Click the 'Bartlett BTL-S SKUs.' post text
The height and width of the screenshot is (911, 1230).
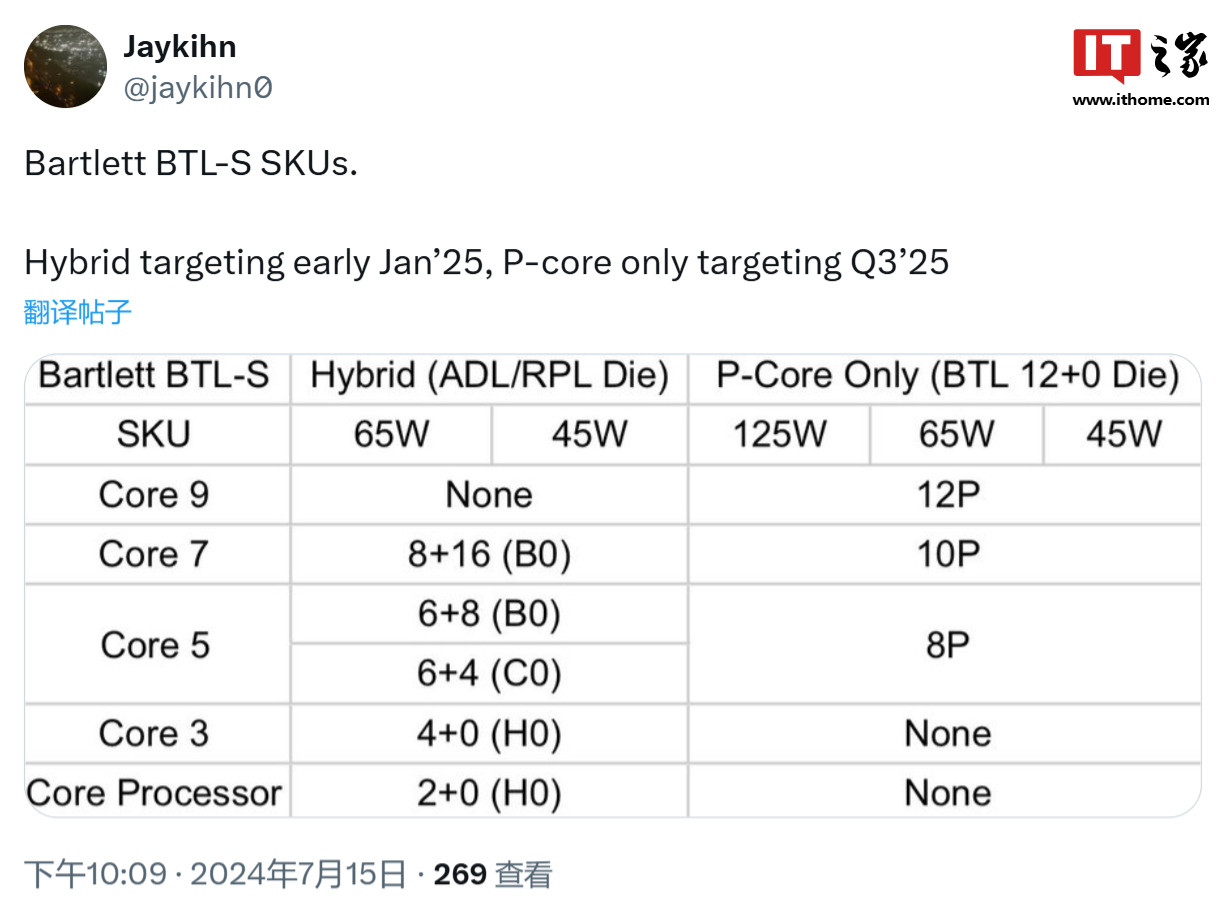[191, 163]
